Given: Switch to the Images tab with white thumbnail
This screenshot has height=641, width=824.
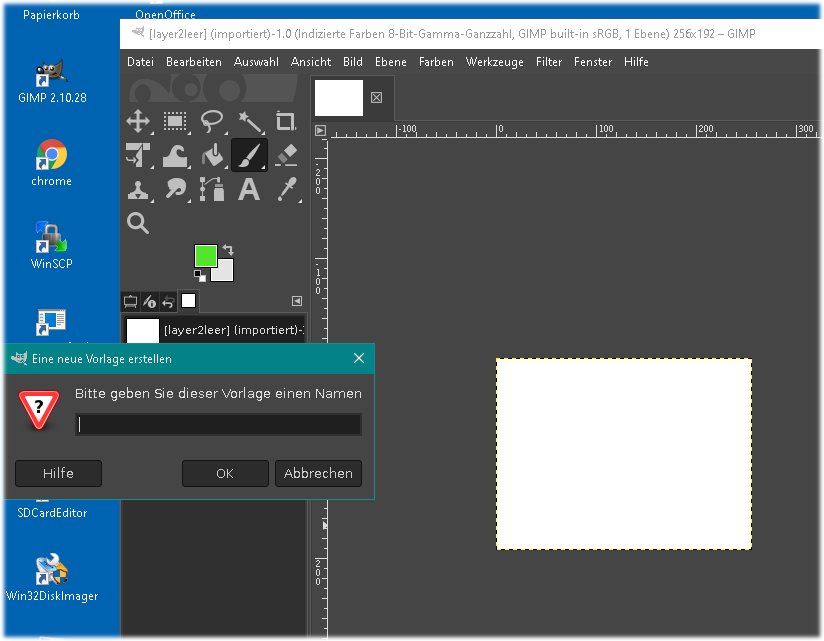Looking at the screenshot, I should pyautogui.click(x=188, y=301).
